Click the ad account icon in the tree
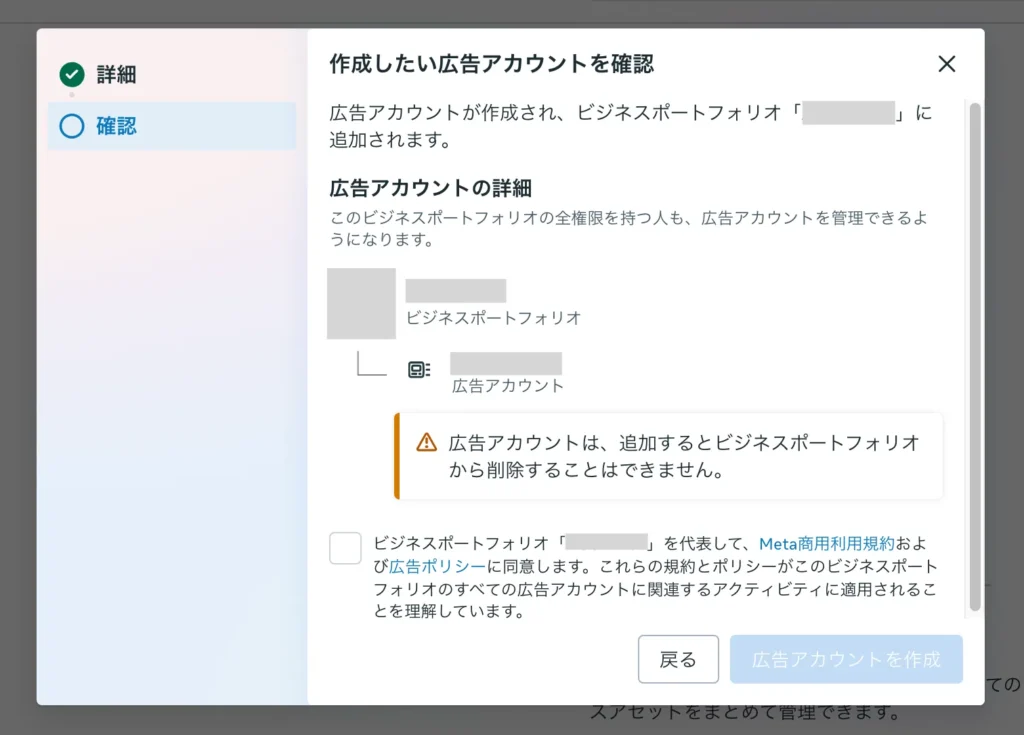This screenshot has height=735, width=1024. pos(419,370)
